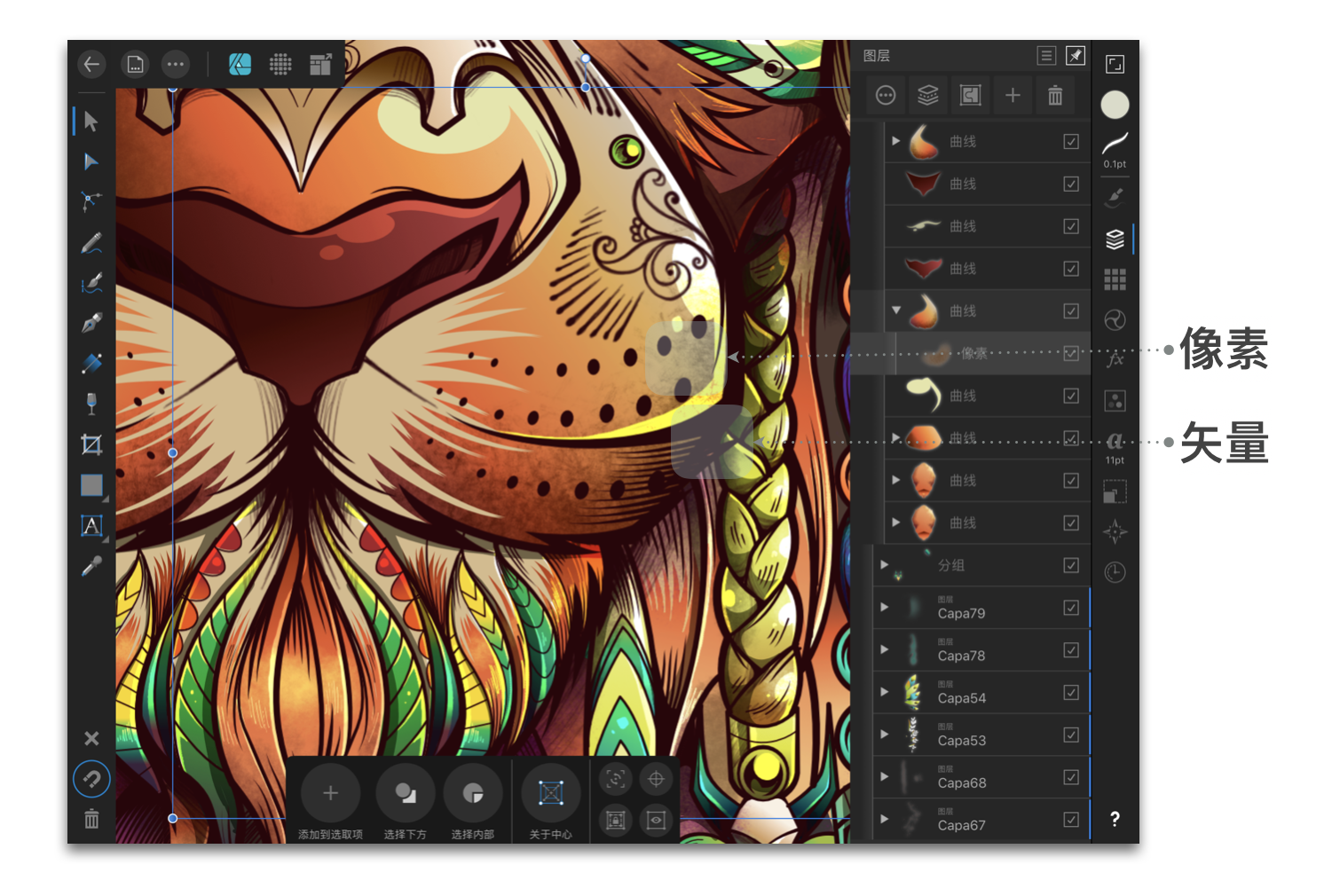Open the Symbols studio aperture icon
1324x896 pixels.
1115,320
